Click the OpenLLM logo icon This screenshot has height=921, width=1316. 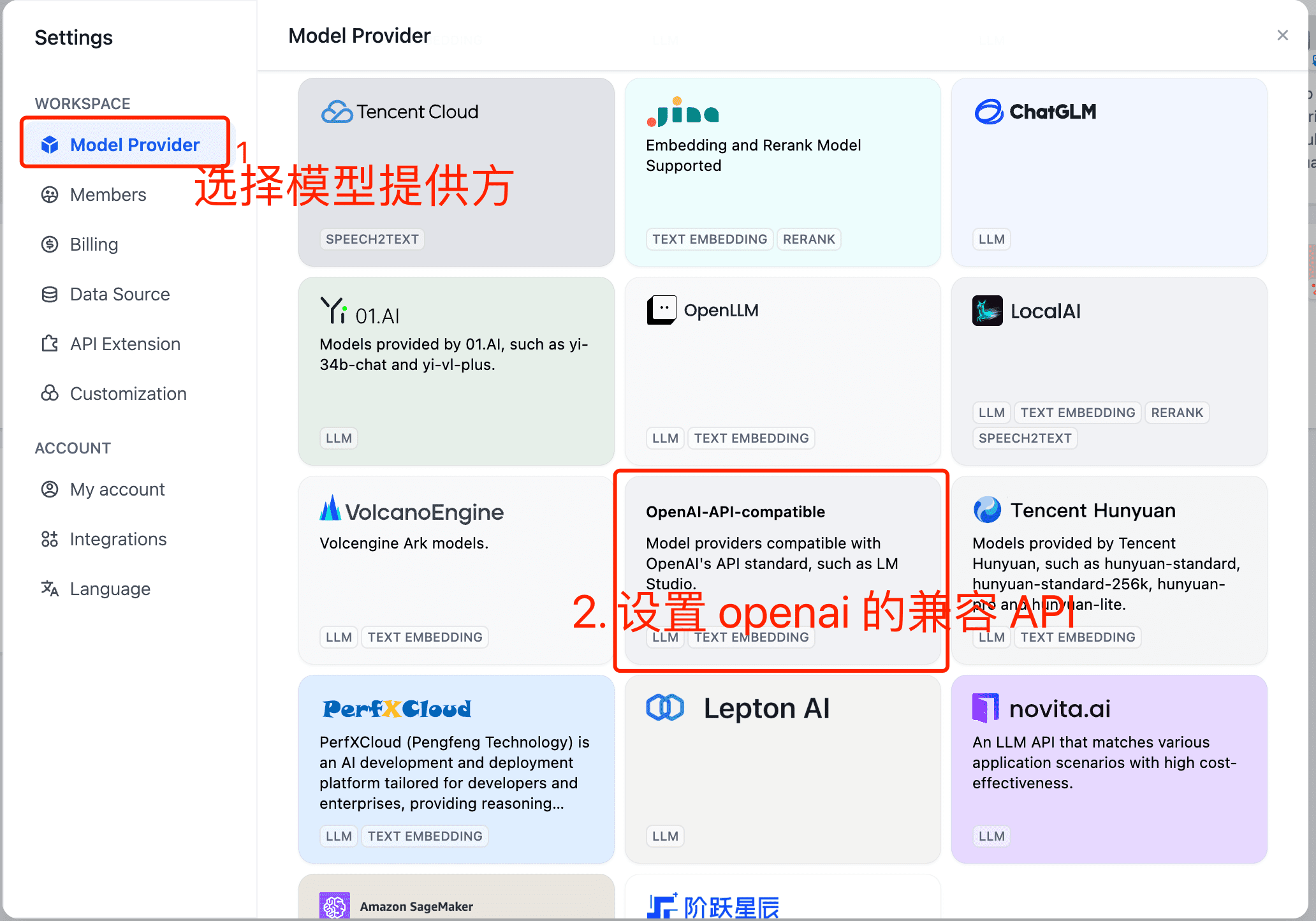pyautogui.click(x=661, y=310)
